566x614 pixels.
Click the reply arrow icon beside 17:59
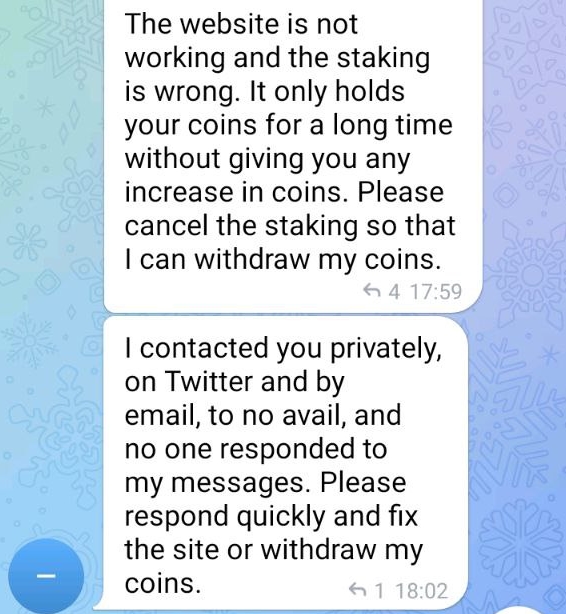point(372,291)
